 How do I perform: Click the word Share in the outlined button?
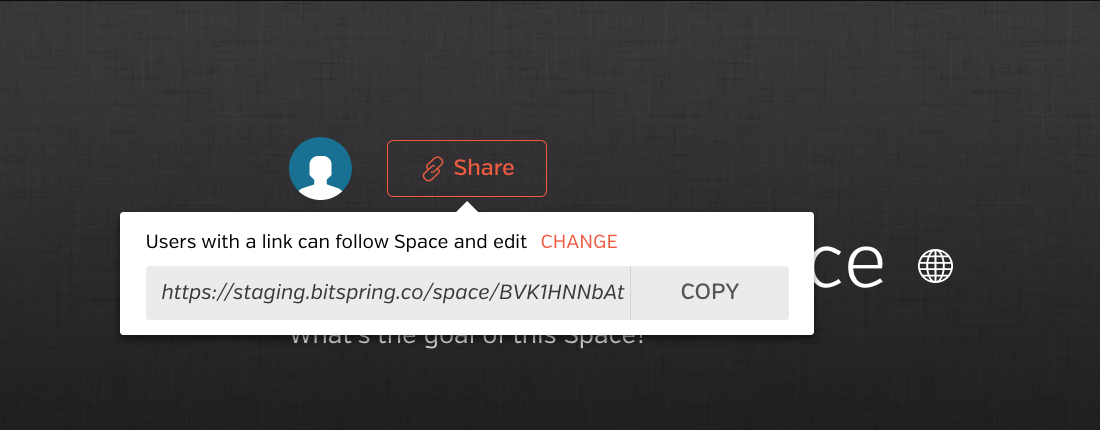(483, 168)
